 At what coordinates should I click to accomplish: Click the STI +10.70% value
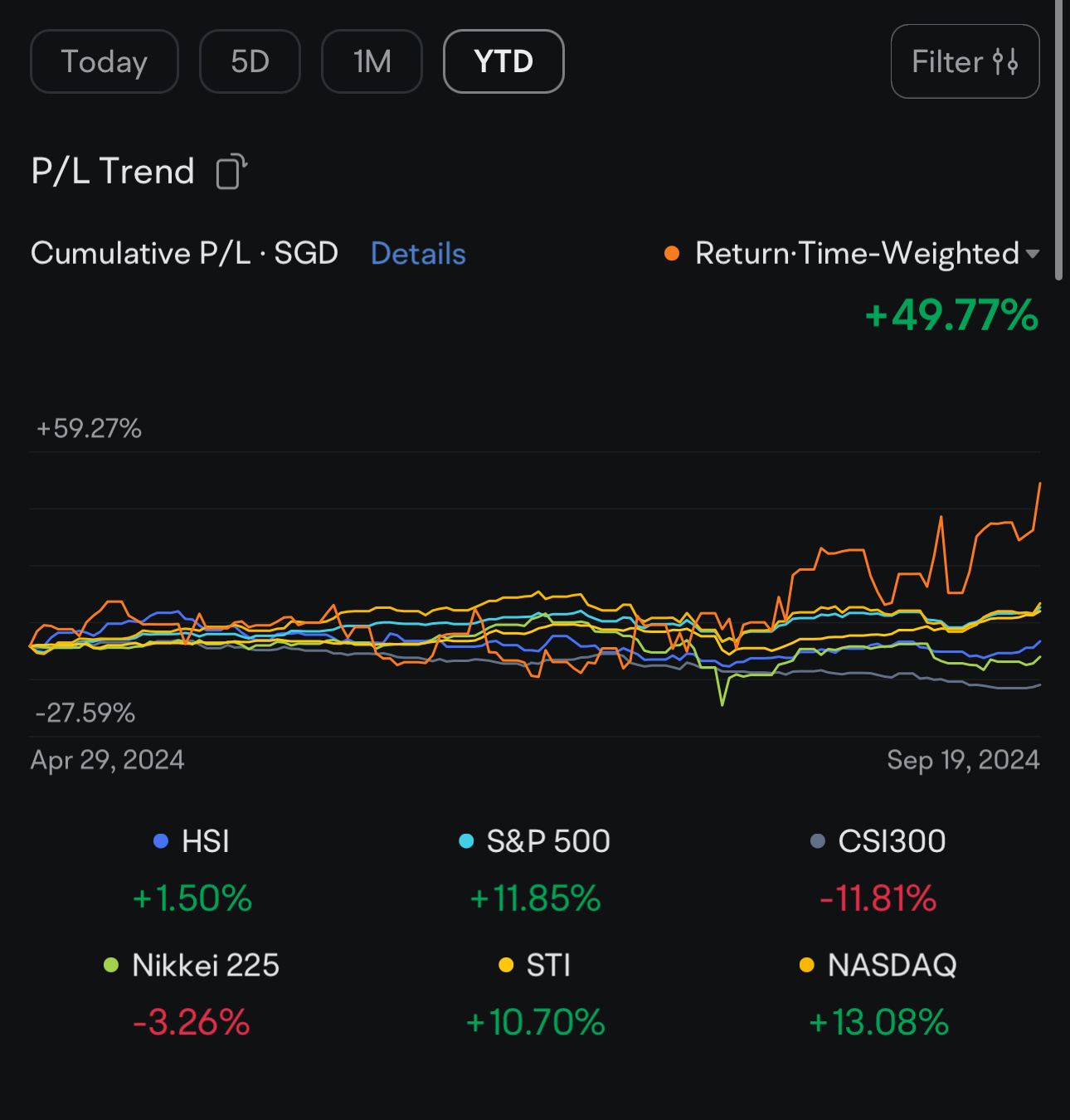pos(535,1022)
